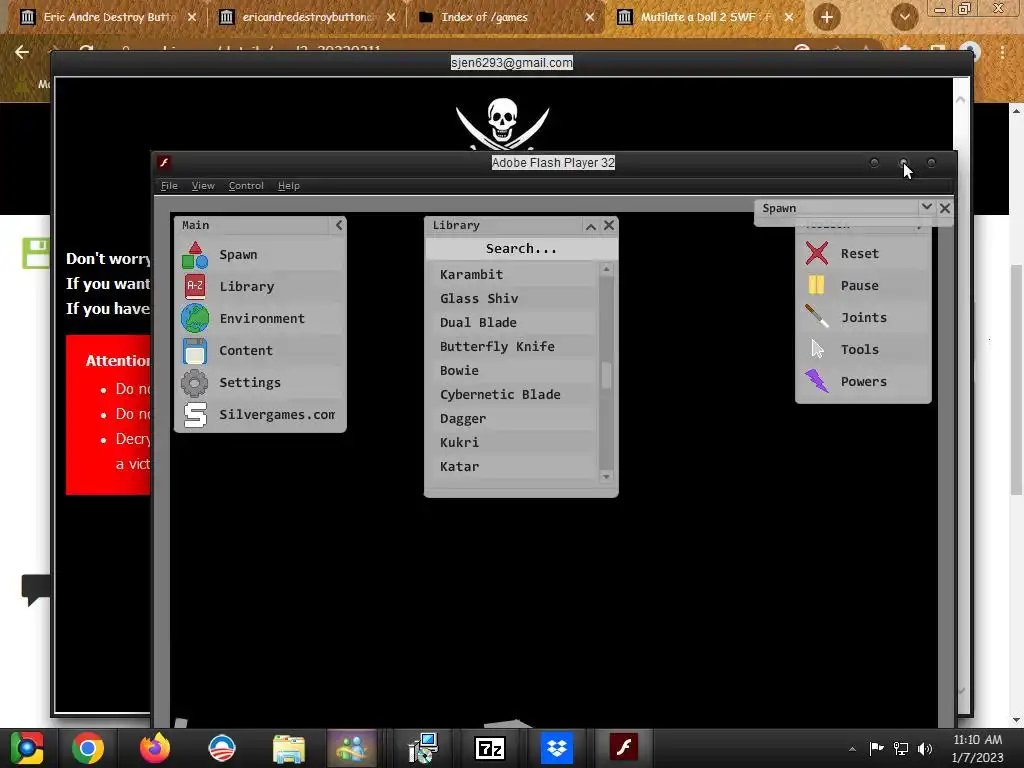The width and height of the screenshot is (1024, 768).
Task: Switch to Mutilate a Doll 2 SWF tab
Action: (705, 17)
